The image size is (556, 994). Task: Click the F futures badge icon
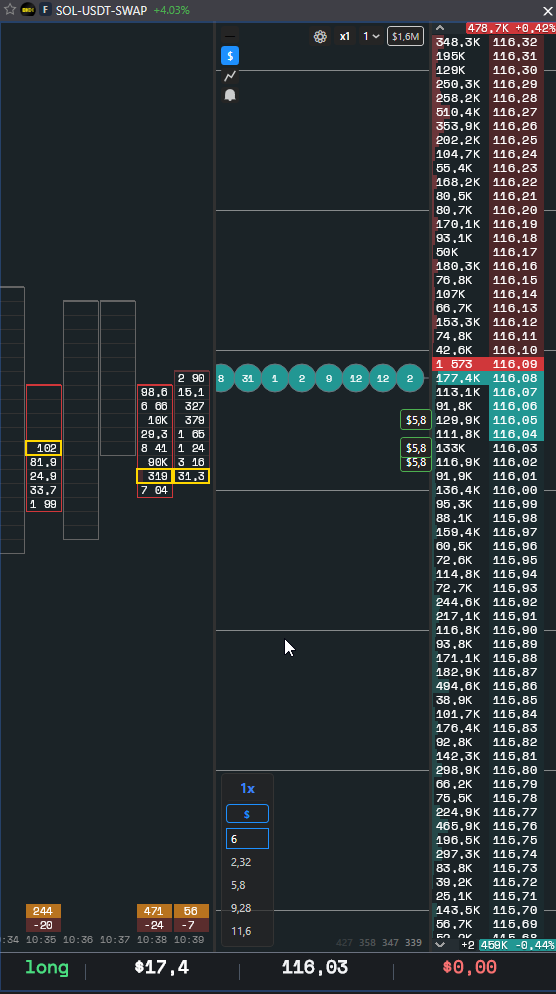(x=45, y=10)
